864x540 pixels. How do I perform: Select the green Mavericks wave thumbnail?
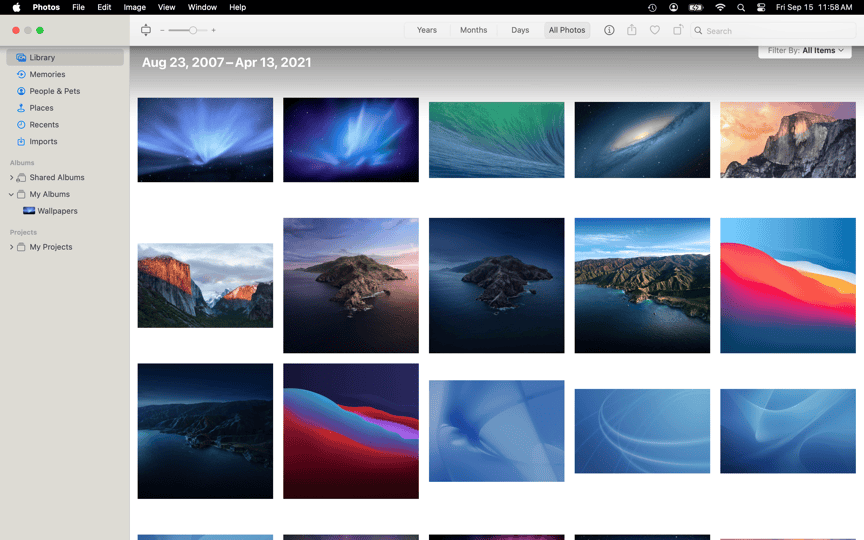pyautogui.click(x=496, y=140)
